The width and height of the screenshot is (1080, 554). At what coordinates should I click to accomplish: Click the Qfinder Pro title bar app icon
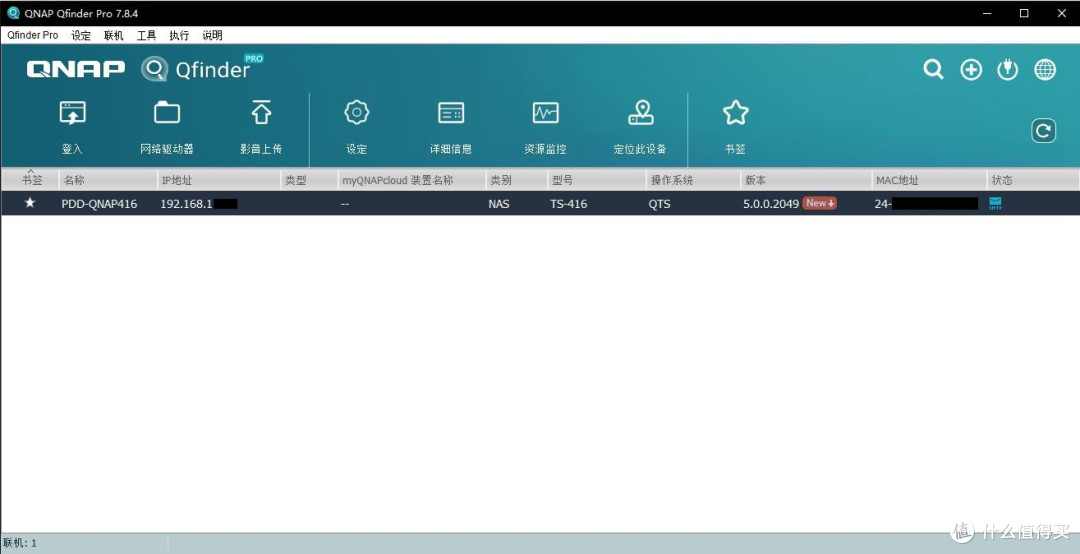coord(13,13)
